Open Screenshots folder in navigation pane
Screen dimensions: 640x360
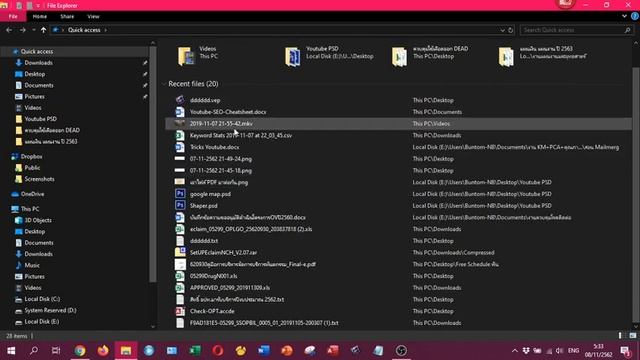click(39, 179)
